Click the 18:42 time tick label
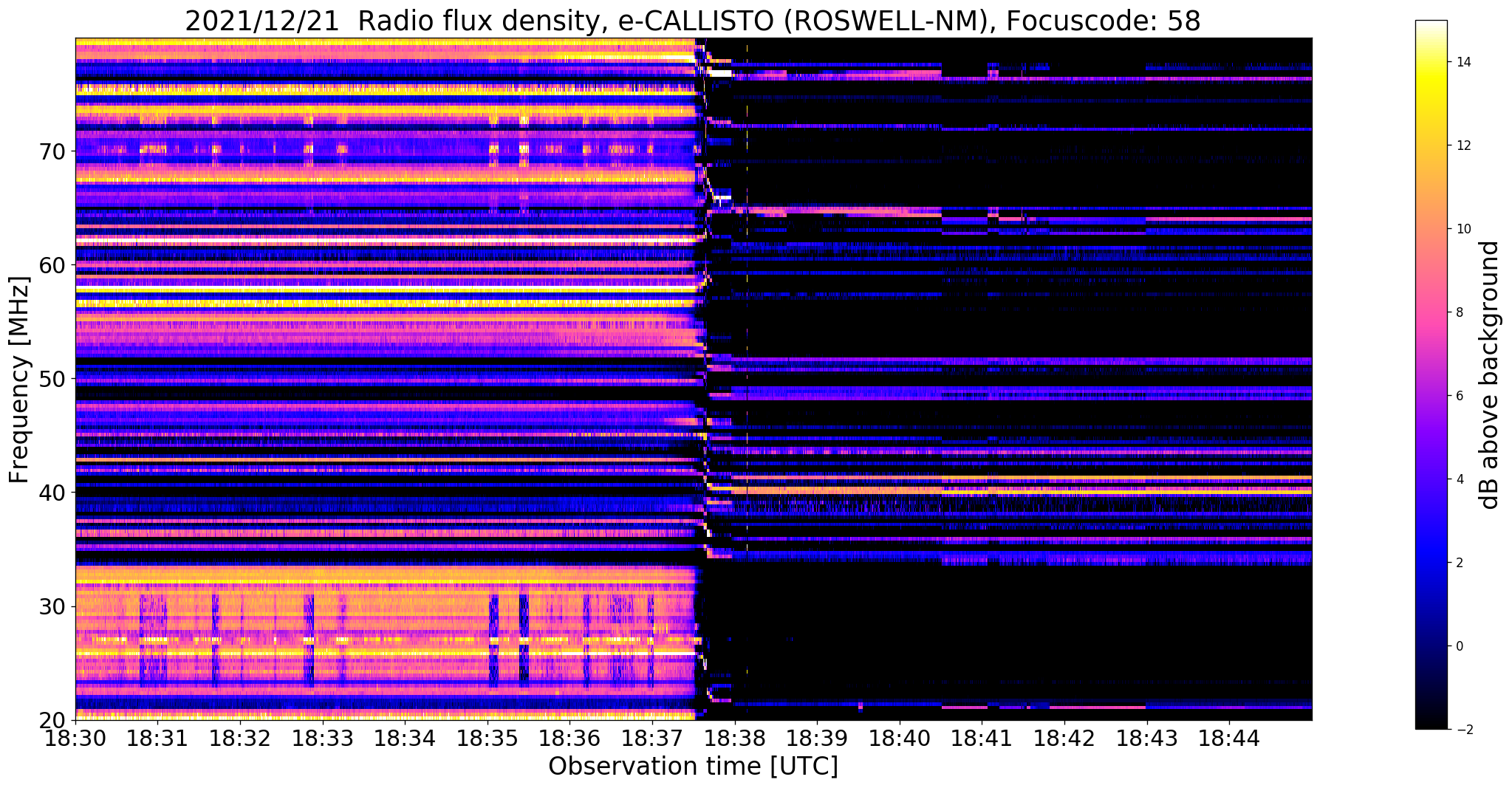The height and width of the screenshot is (788, 1512). [1064, 739]
